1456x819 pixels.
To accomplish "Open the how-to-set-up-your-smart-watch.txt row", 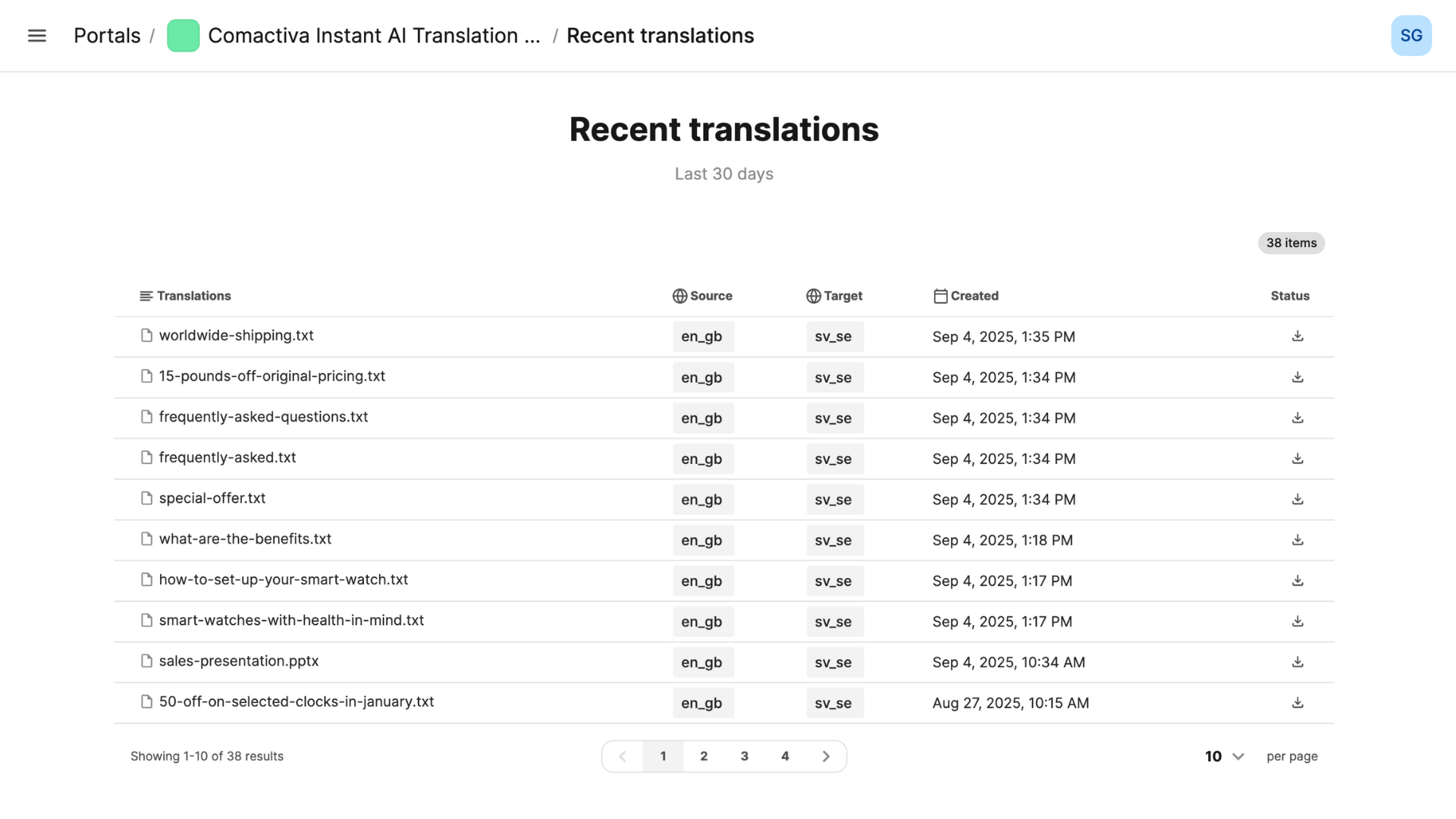I will 724,581.
